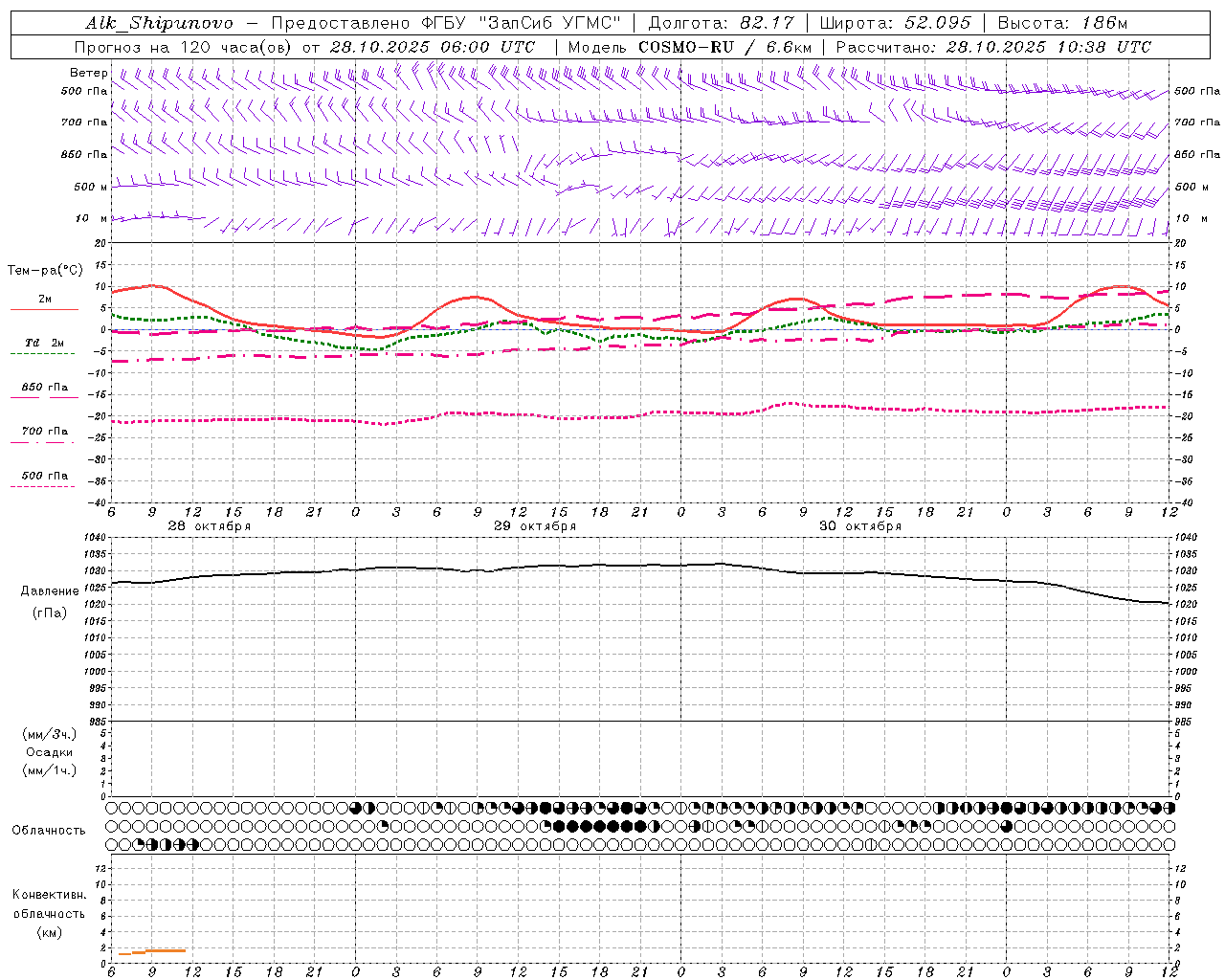Select 500 гПа in the temperature legend
Viewport: 1225px width, 980px height.
point(45,476)
